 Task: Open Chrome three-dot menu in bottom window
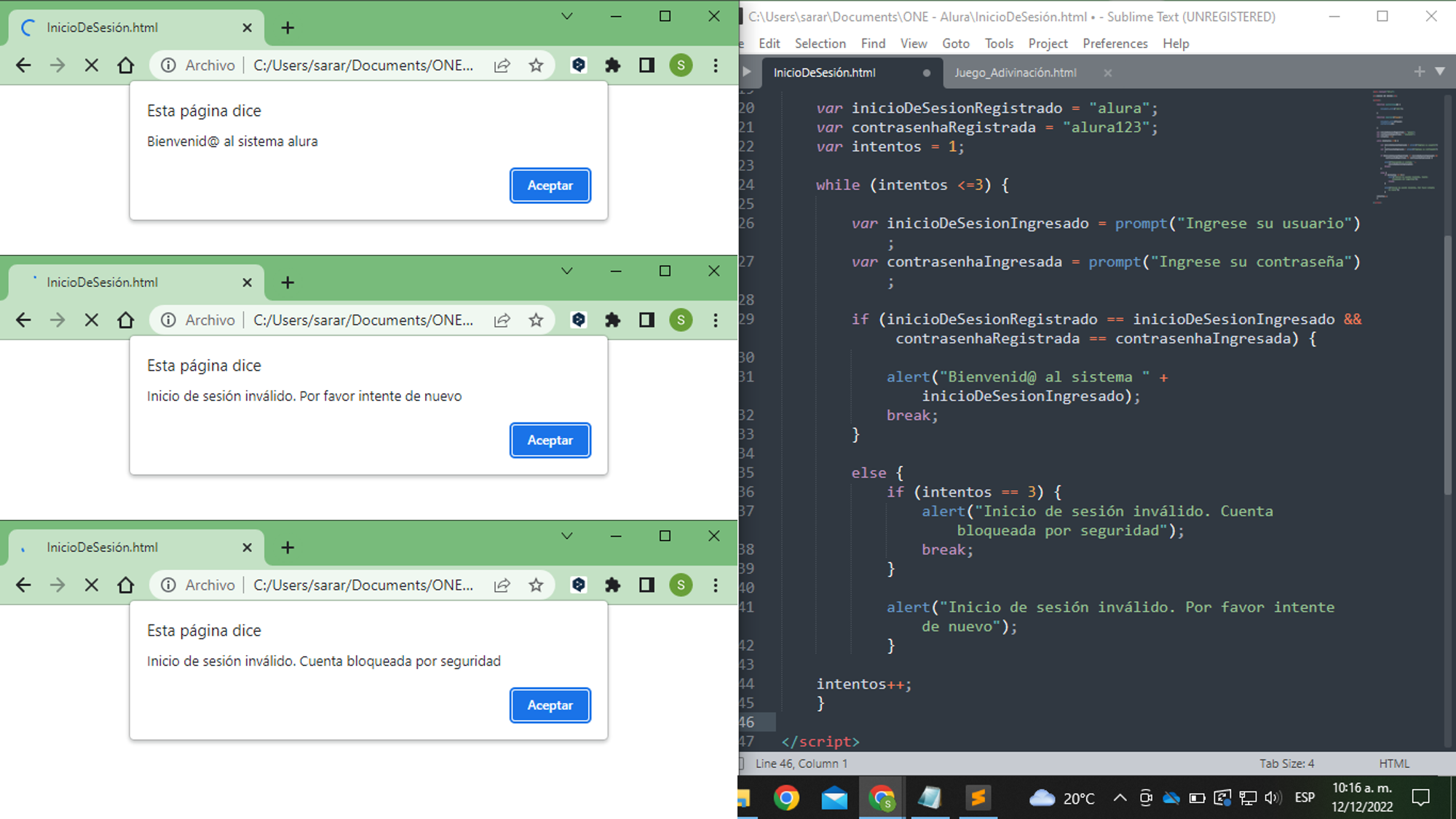click(716, 585)
